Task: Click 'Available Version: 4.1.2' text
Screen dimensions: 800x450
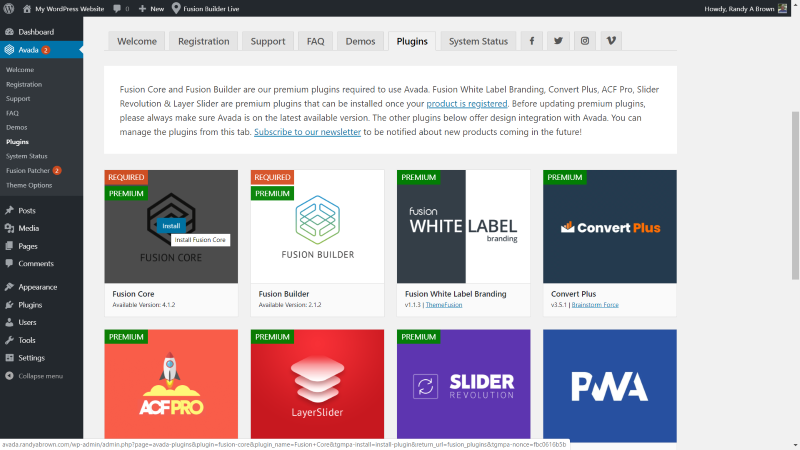Action: click(x=144, y=305)
